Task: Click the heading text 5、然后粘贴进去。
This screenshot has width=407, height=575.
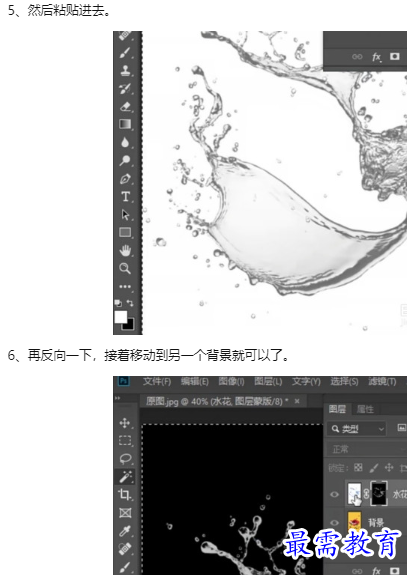Action: tap(59, 11)
